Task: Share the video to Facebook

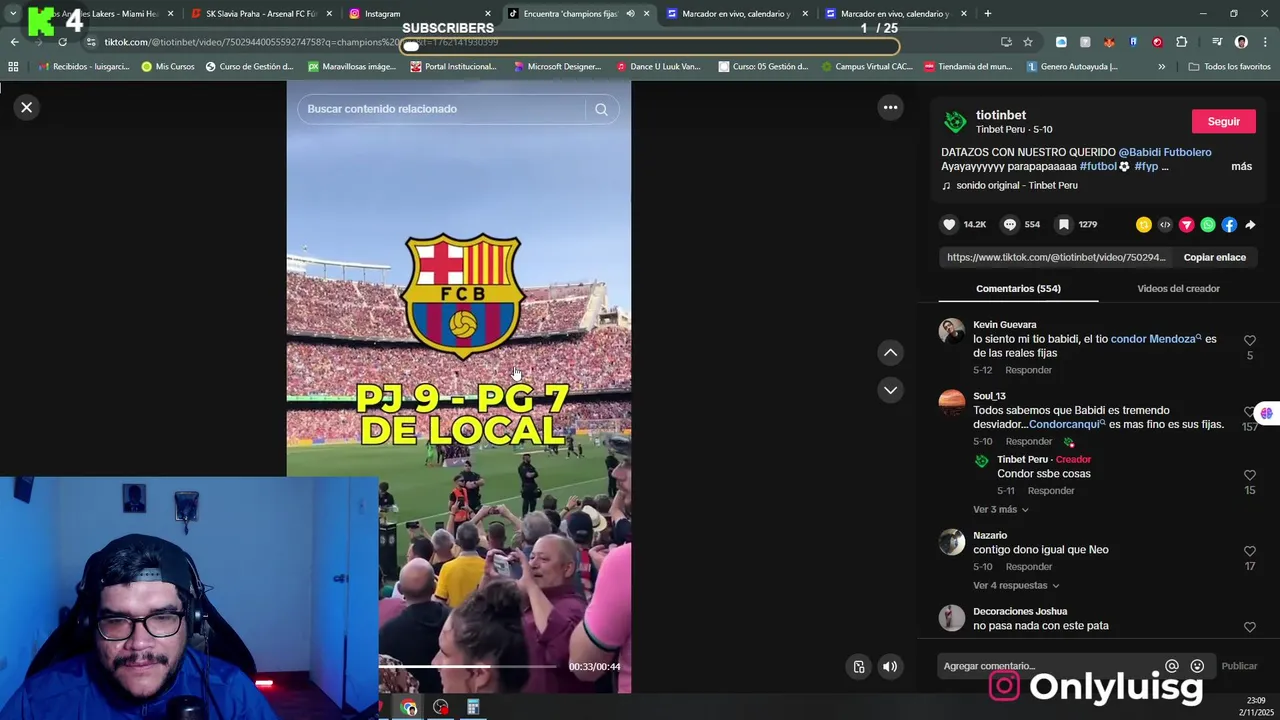Action: coord(1229,225)
